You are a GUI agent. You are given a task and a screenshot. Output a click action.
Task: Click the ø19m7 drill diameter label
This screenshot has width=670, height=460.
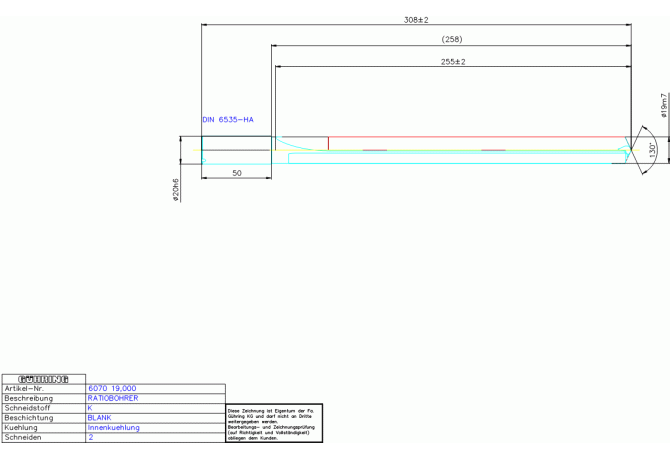tap(664, 106)
